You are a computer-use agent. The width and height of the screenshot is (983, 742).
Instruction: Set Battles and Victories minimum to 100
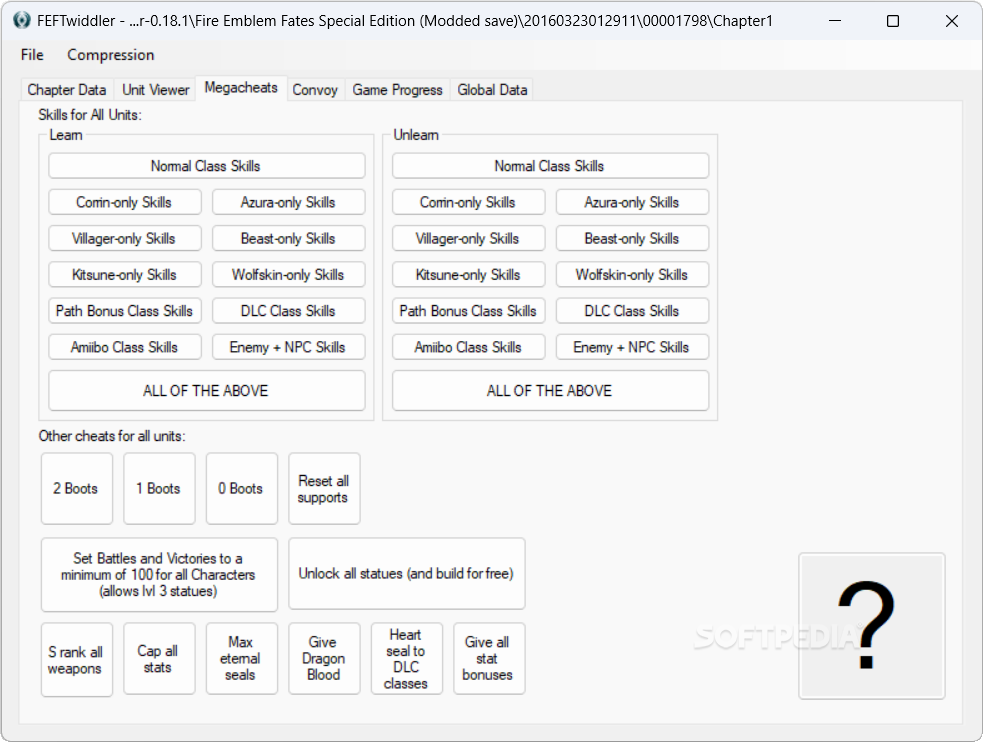pos(159,575)
